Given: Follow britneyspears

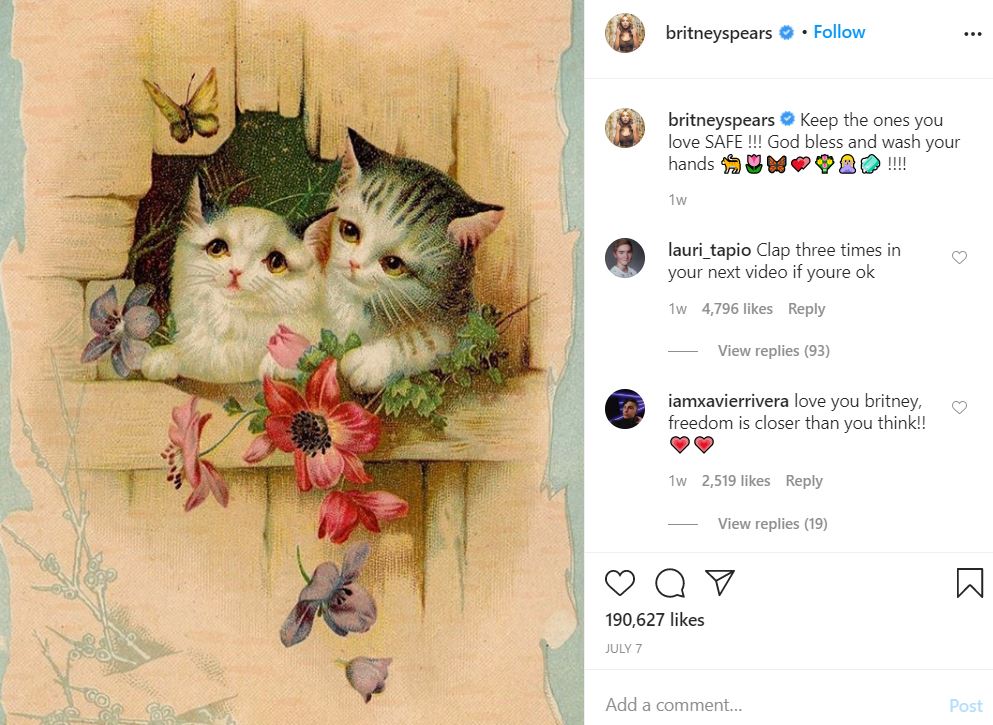Looking at the screenshot, I should pos(839,32).
